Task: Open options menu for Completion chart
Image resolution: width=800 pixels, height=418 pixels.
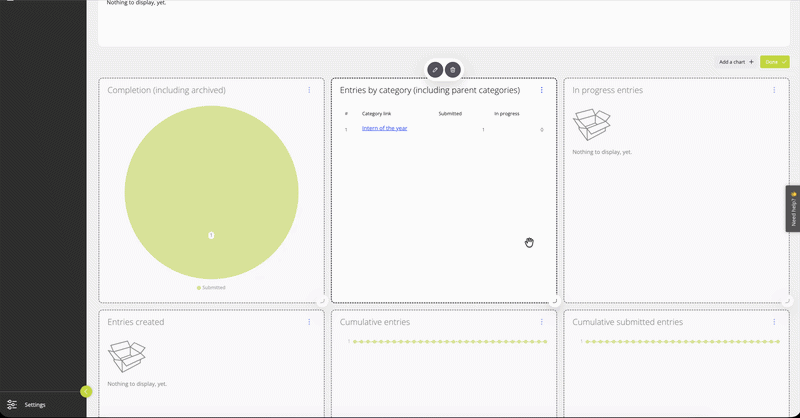Action: pos(309,90)
